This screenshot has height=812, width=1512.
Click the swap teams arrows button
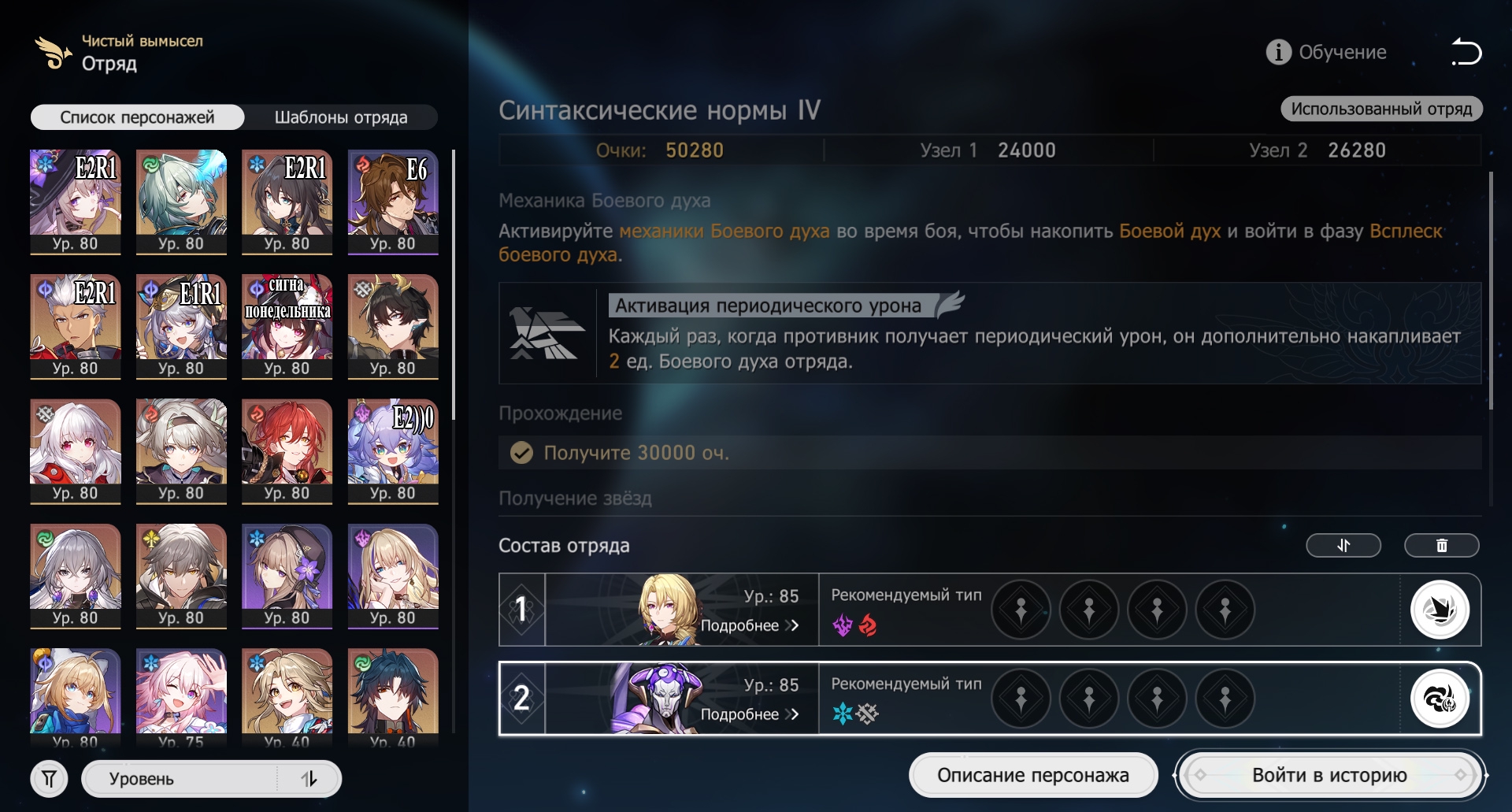1343,545
